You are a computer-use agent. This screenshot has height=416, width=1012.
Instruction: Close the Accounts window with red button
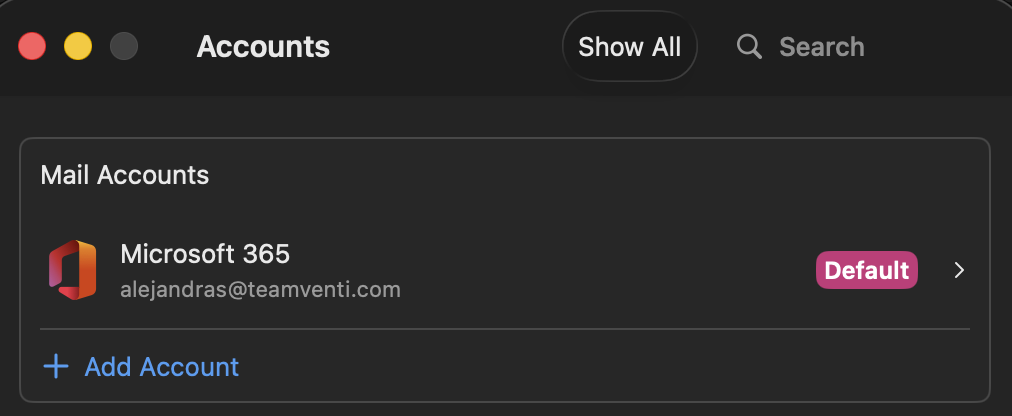(32, 47)
